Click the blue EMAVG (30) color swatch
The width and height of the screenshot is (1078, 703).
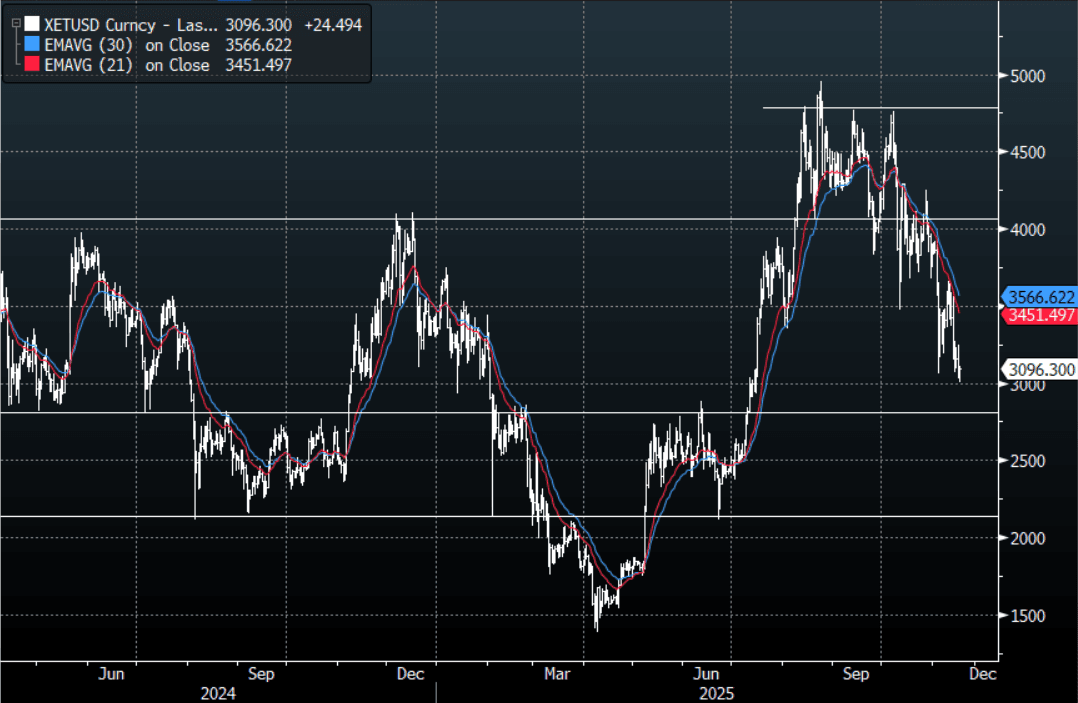coord(33,44)
